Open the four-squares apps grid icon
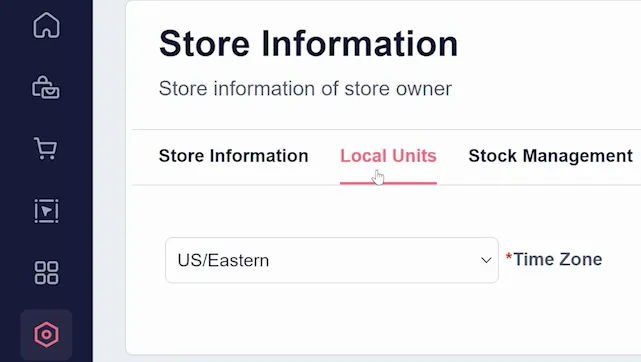Screen dimensions: 641x362 click(x=46, y=273)
